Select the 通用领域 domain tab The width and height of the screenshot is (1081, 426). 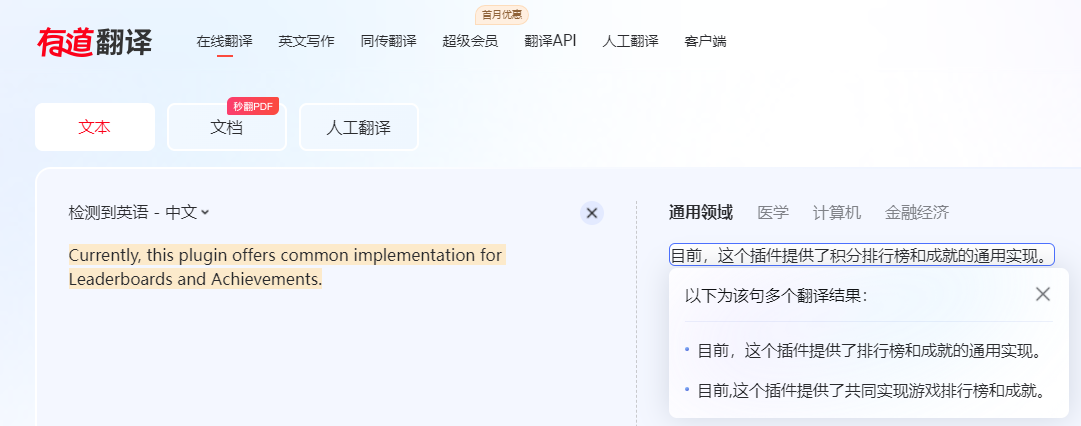[x=700, y=212]
